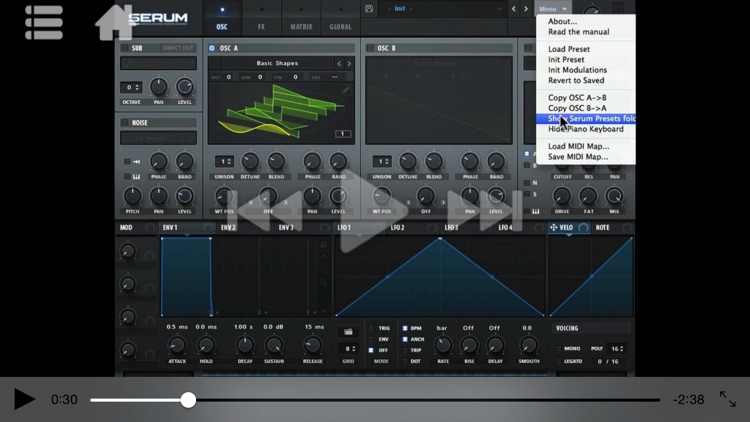The height and width of the screenshot is (422, 750).
Task: Enable the SUB oscillator checkbox
Action: pos(125,48)
